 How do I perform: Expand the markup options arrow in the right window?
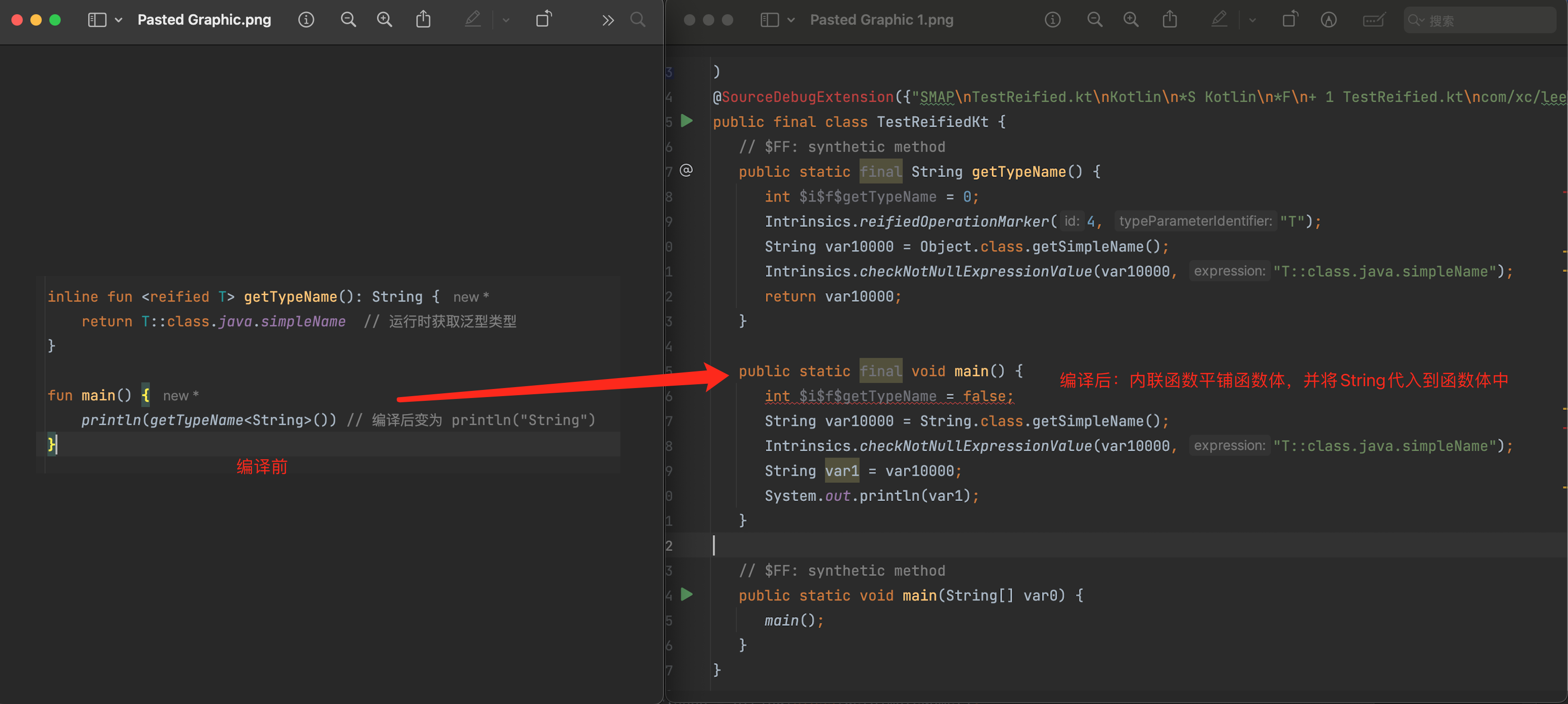point(1252,20)
